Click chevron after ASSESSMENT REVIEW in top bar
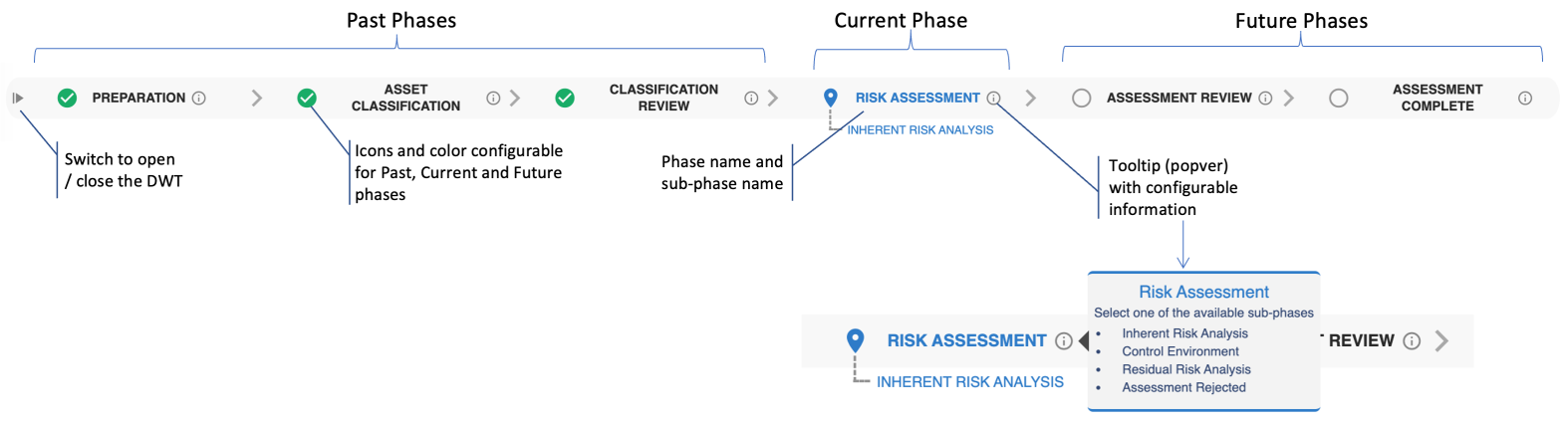Screen dimensions: 1568x424 pos(1289,98)
